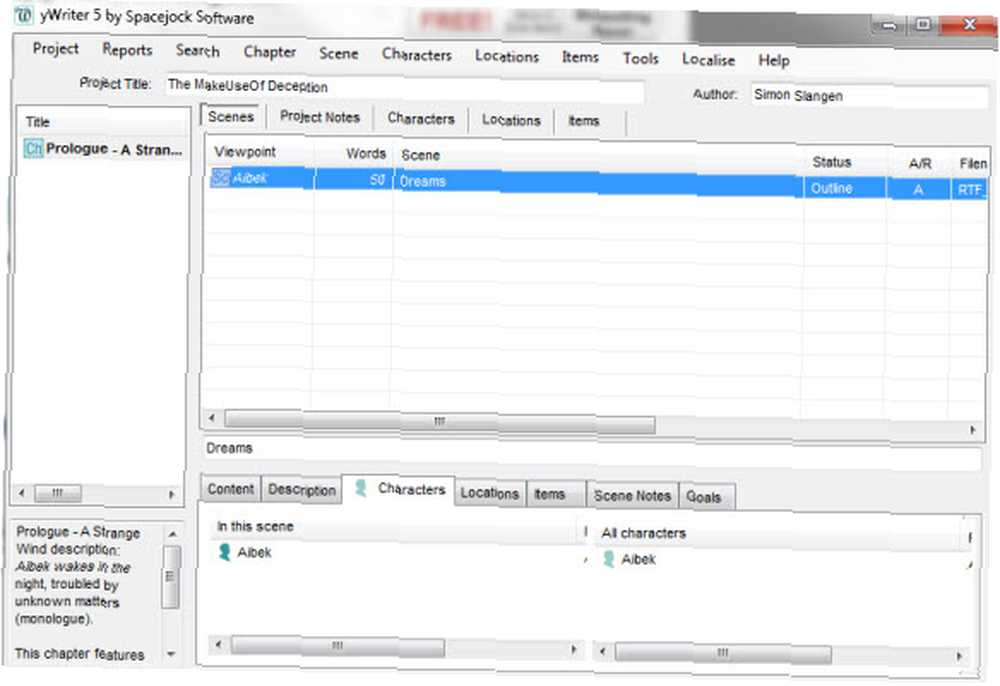Click the Outline status cell

pyautogui.click(x=845, y=188)
